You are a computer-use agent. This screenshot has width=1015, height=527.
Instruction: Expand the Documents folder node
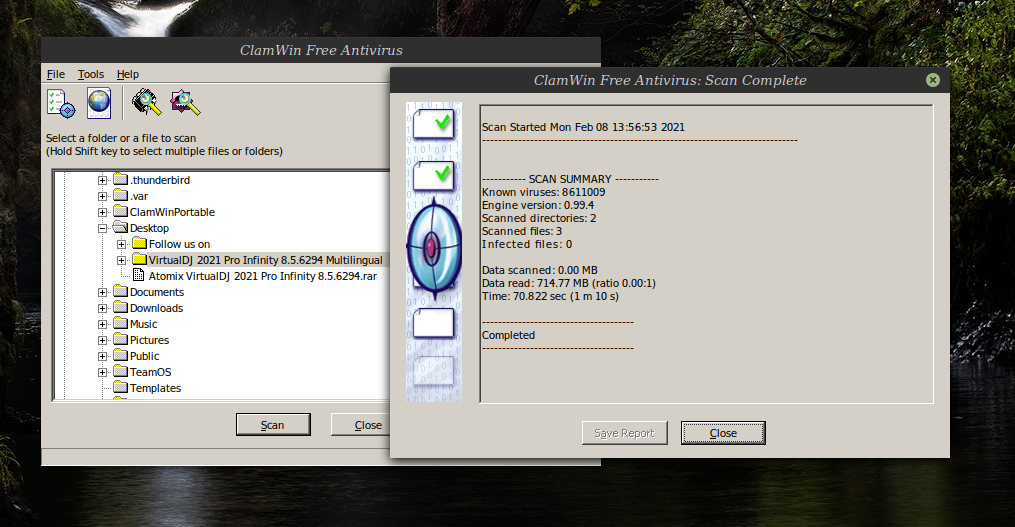(102, 292)
